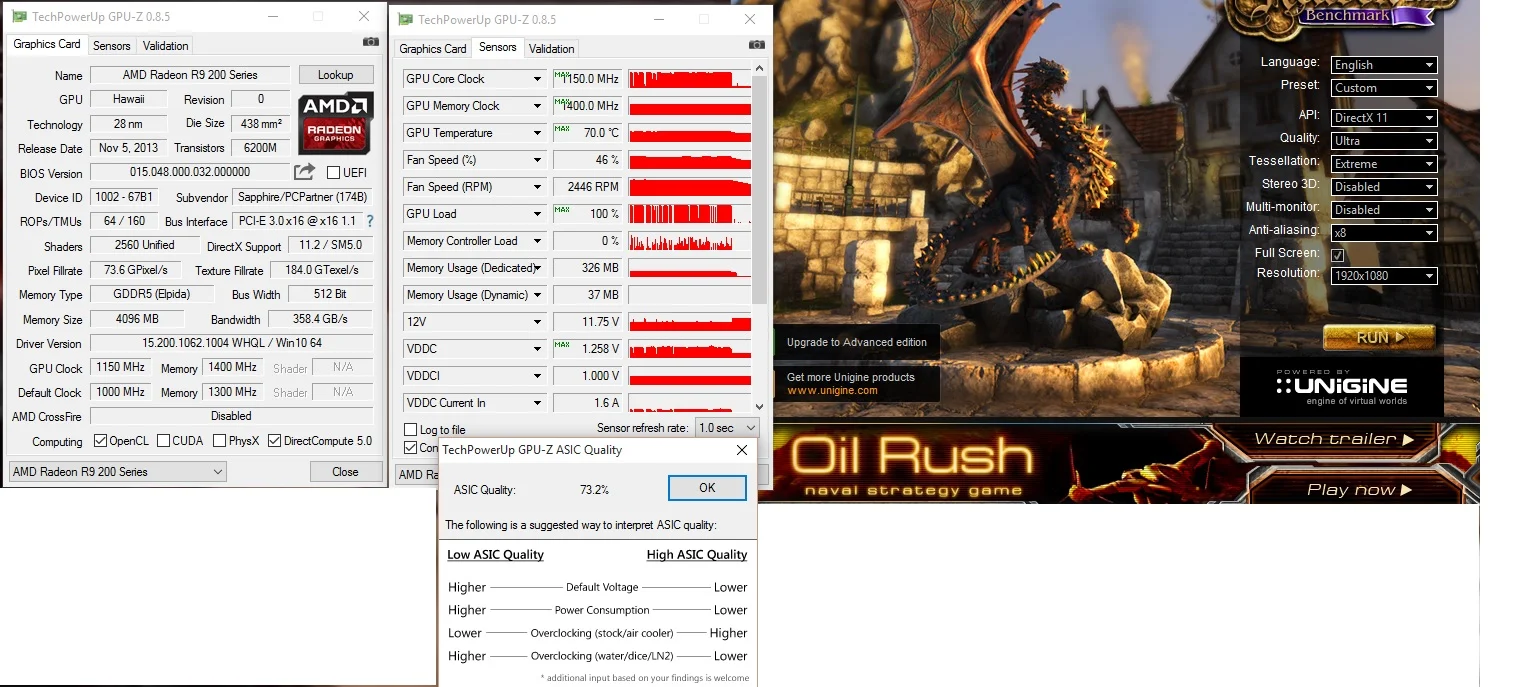This screenshot has height=687, width=1536.
Task: Click Watch trailer on the Oil Rush banner
Action: [1334, 439]
